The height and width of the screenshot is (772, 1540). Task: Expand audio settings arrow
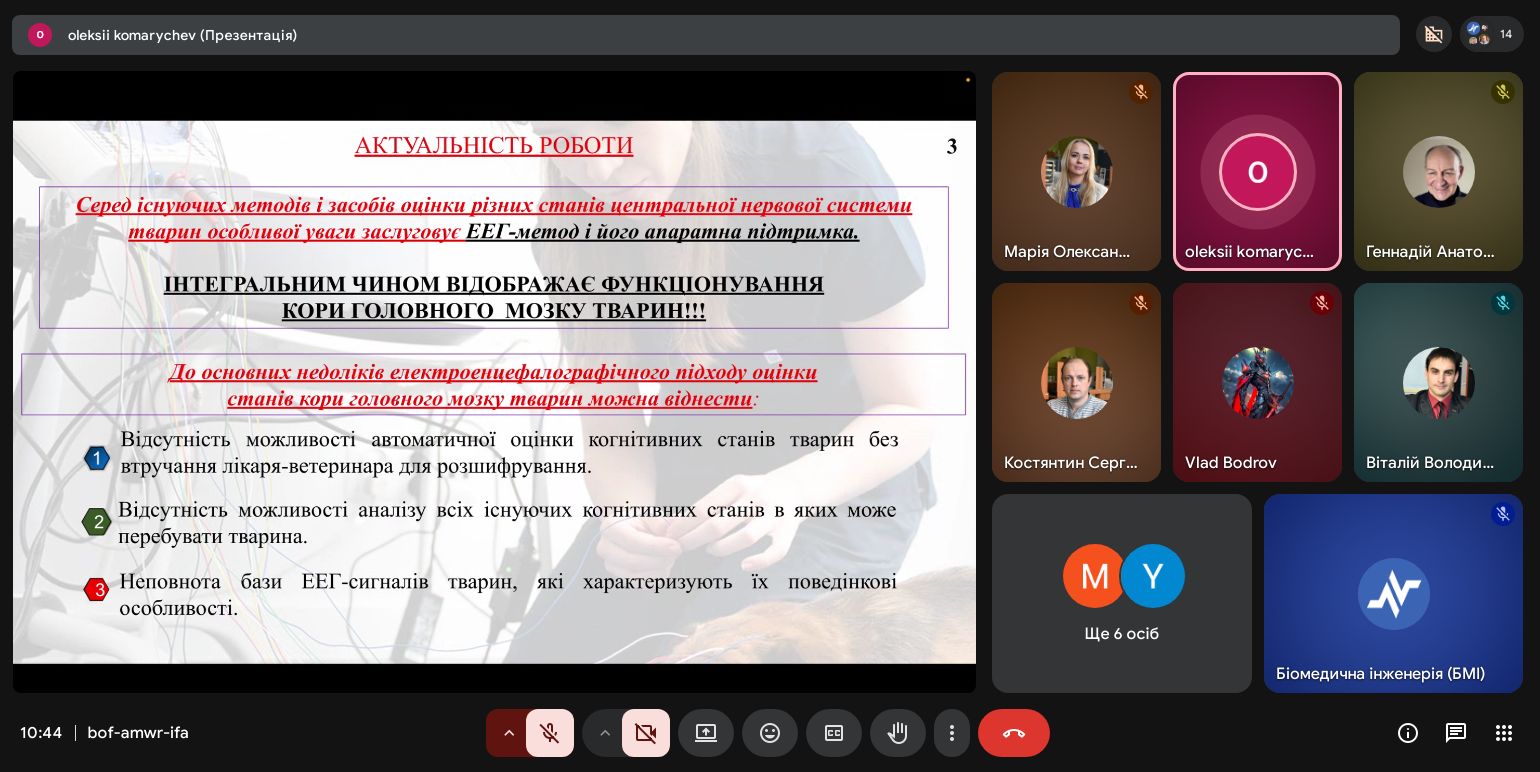pos(508,733)
